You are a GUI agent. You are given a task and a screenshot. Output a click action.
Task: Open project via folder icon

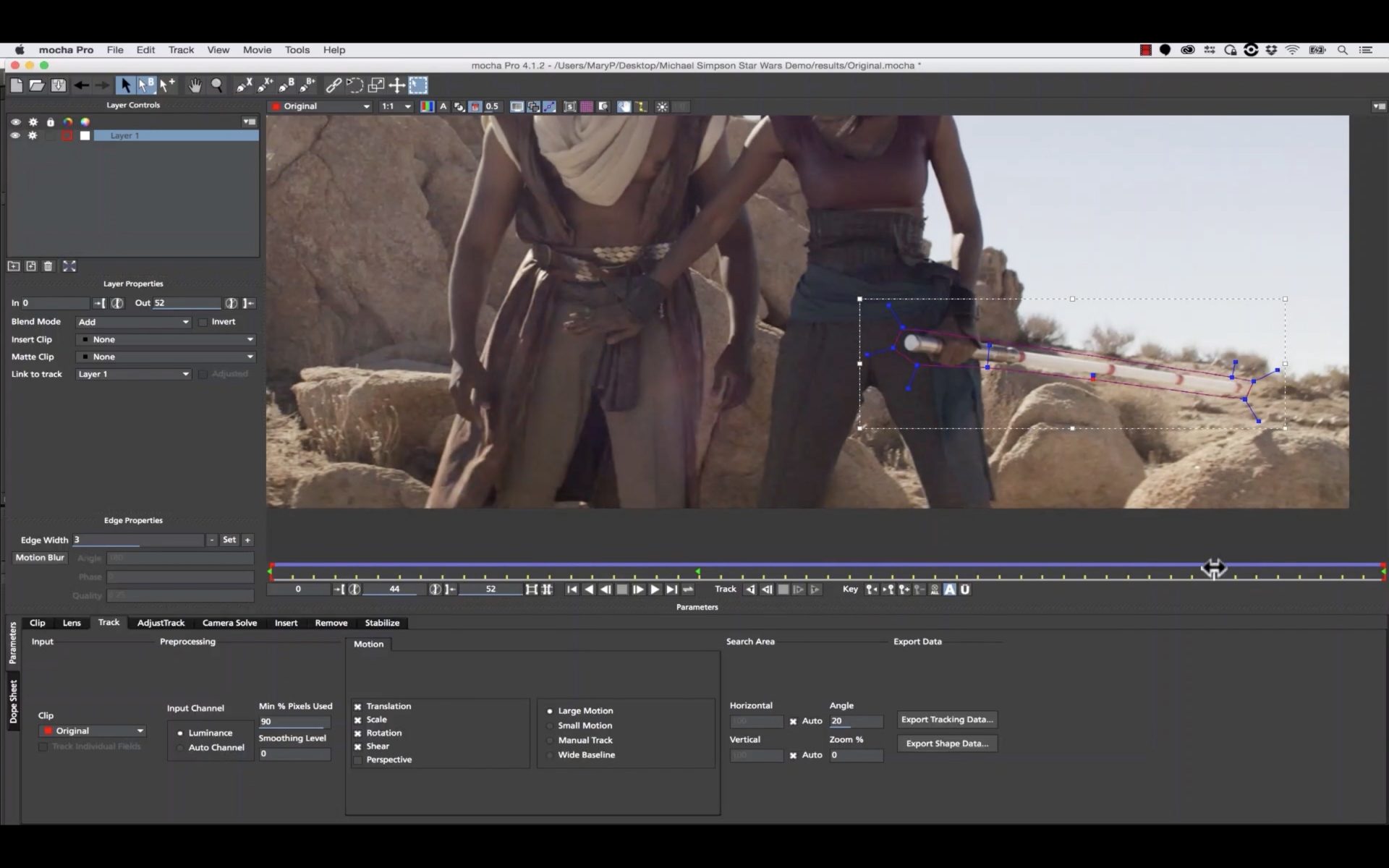tap(37, 85)
